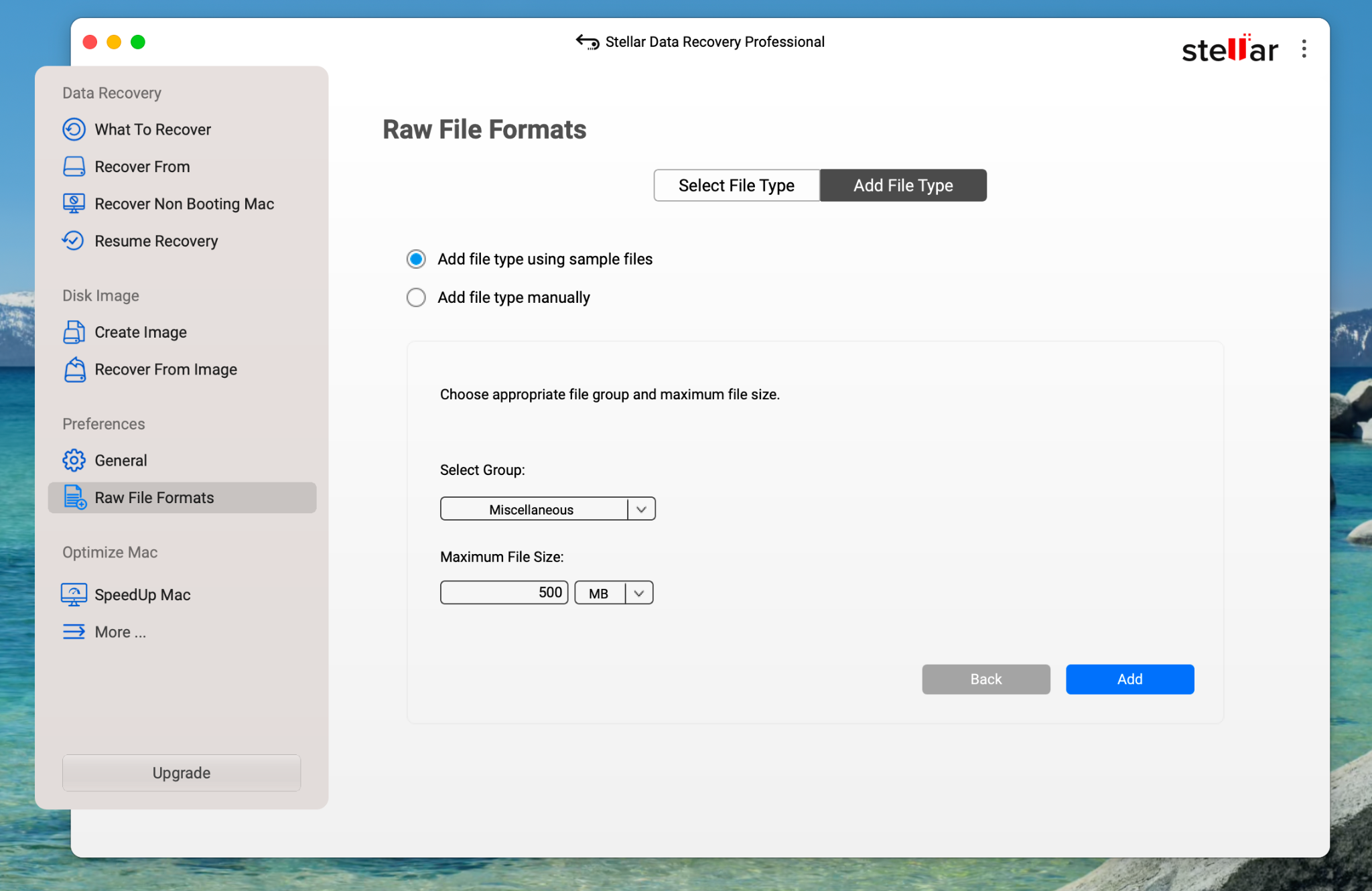Select Add file type using sample files
Image resolution: width=1372 pixels, height=891 pixels.
click(x=416, y=259)
